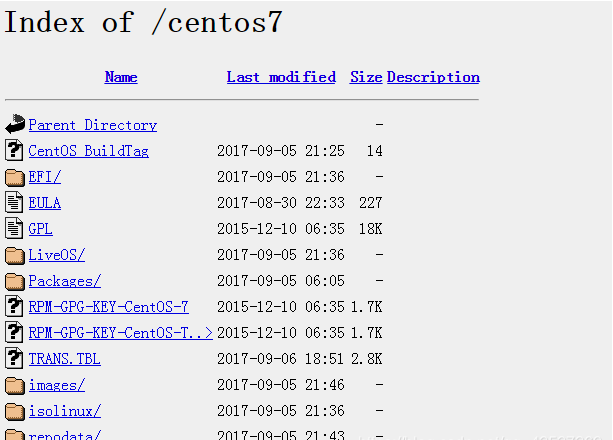Screen dimensions: 613x440
Task: Open the RPM-GPG-KEY-CentOS-7 file link
Action: click(x=108, y=307)
